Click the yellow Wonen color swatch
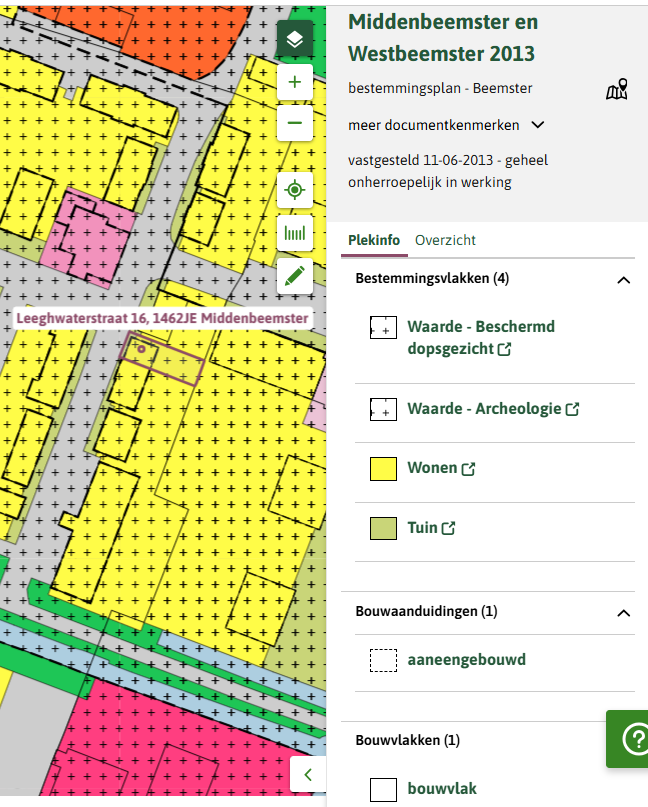This screenshot has width=648, height=807. coord(383,469)
